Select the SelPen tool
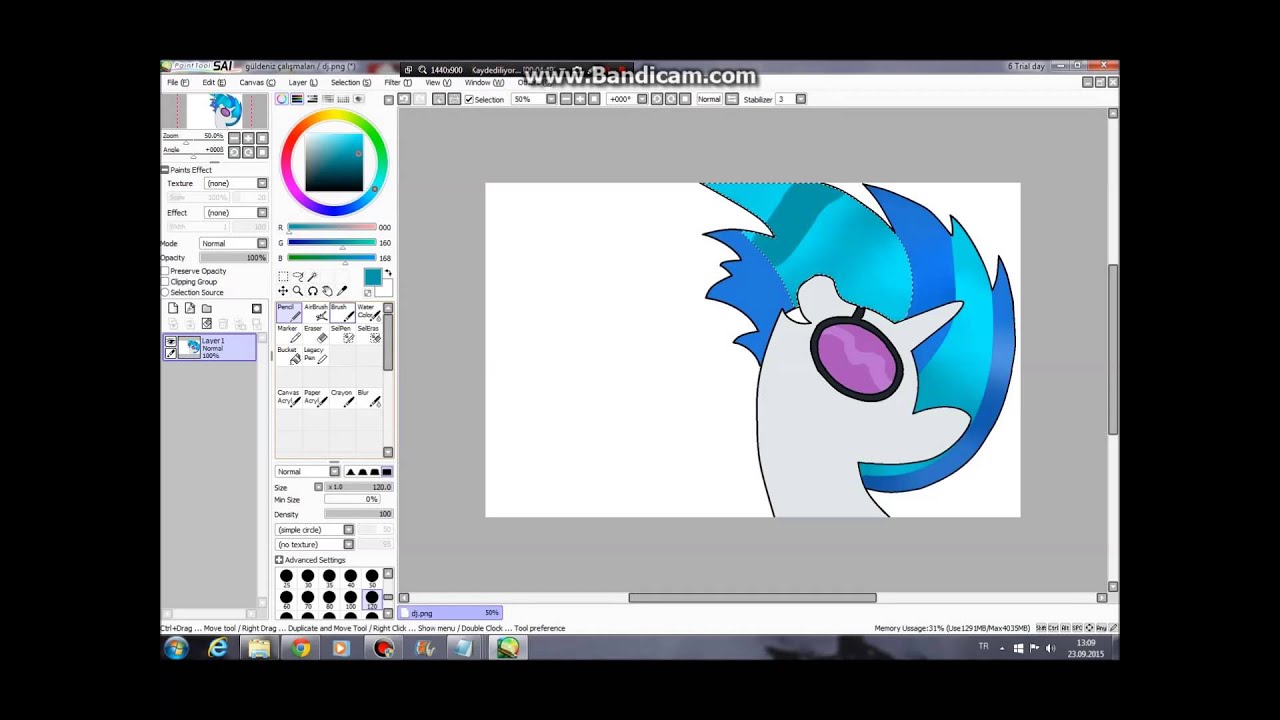 (342, 334)
